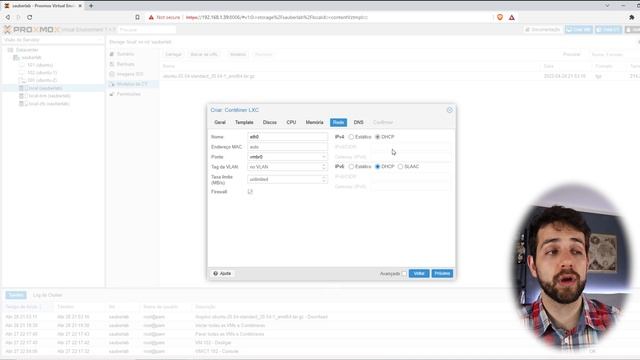Select local (sauberlab) storage in tree
Image resolution: width=640 pixels, height=360 pixels.
pos(45,88)
